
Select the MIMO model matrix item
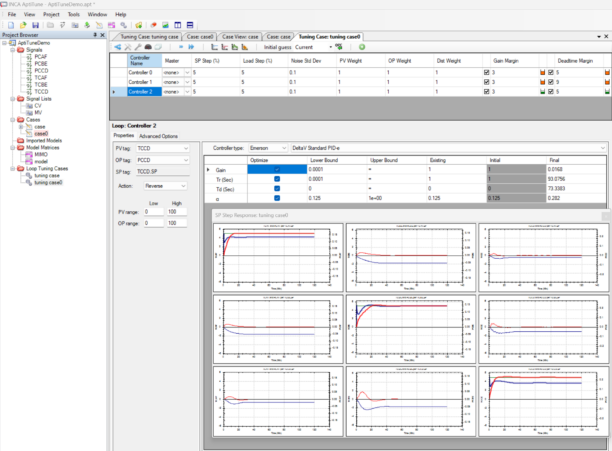click(x=41, y=154)
